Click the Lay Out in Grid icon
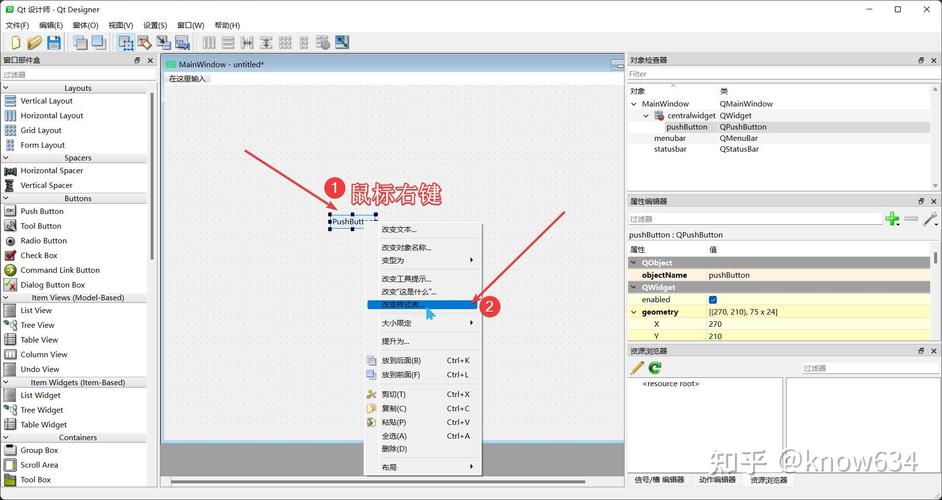This screenshot has width=942, height=500. coord(285,42)
